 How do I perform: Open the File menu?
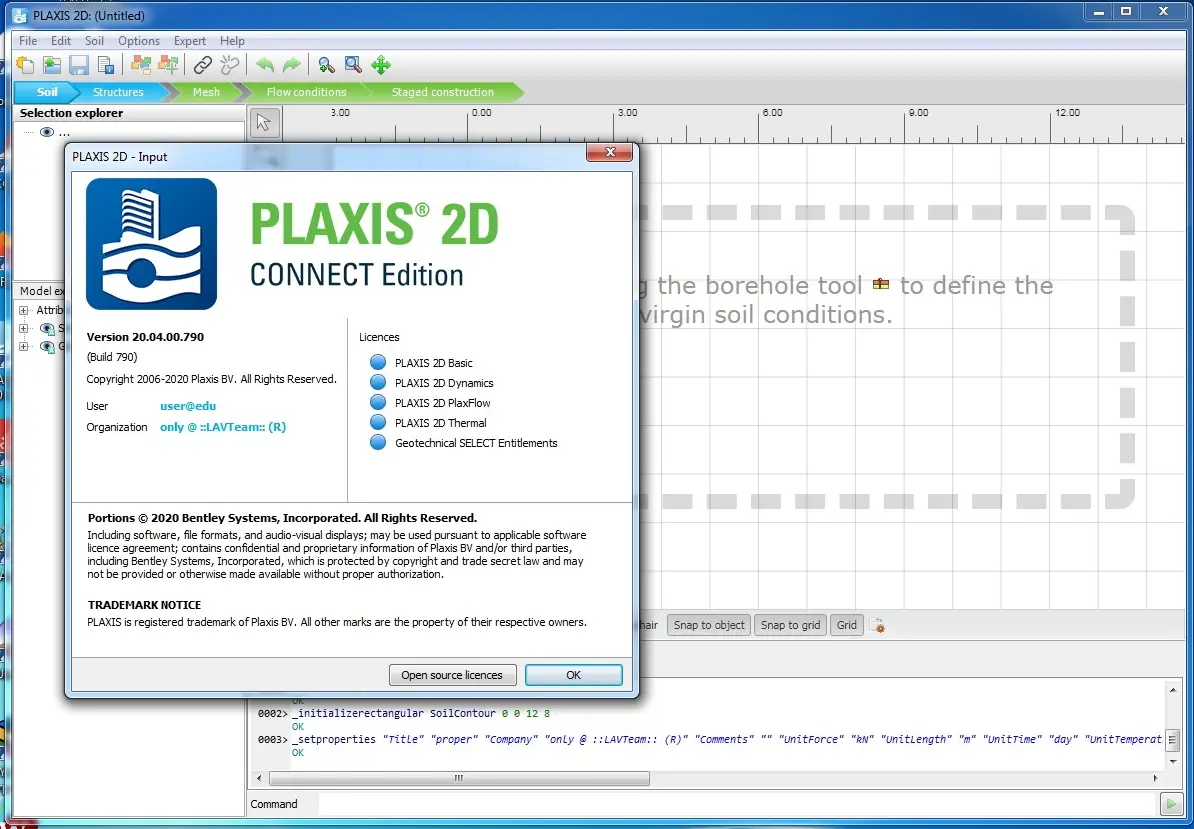point(27,41)
